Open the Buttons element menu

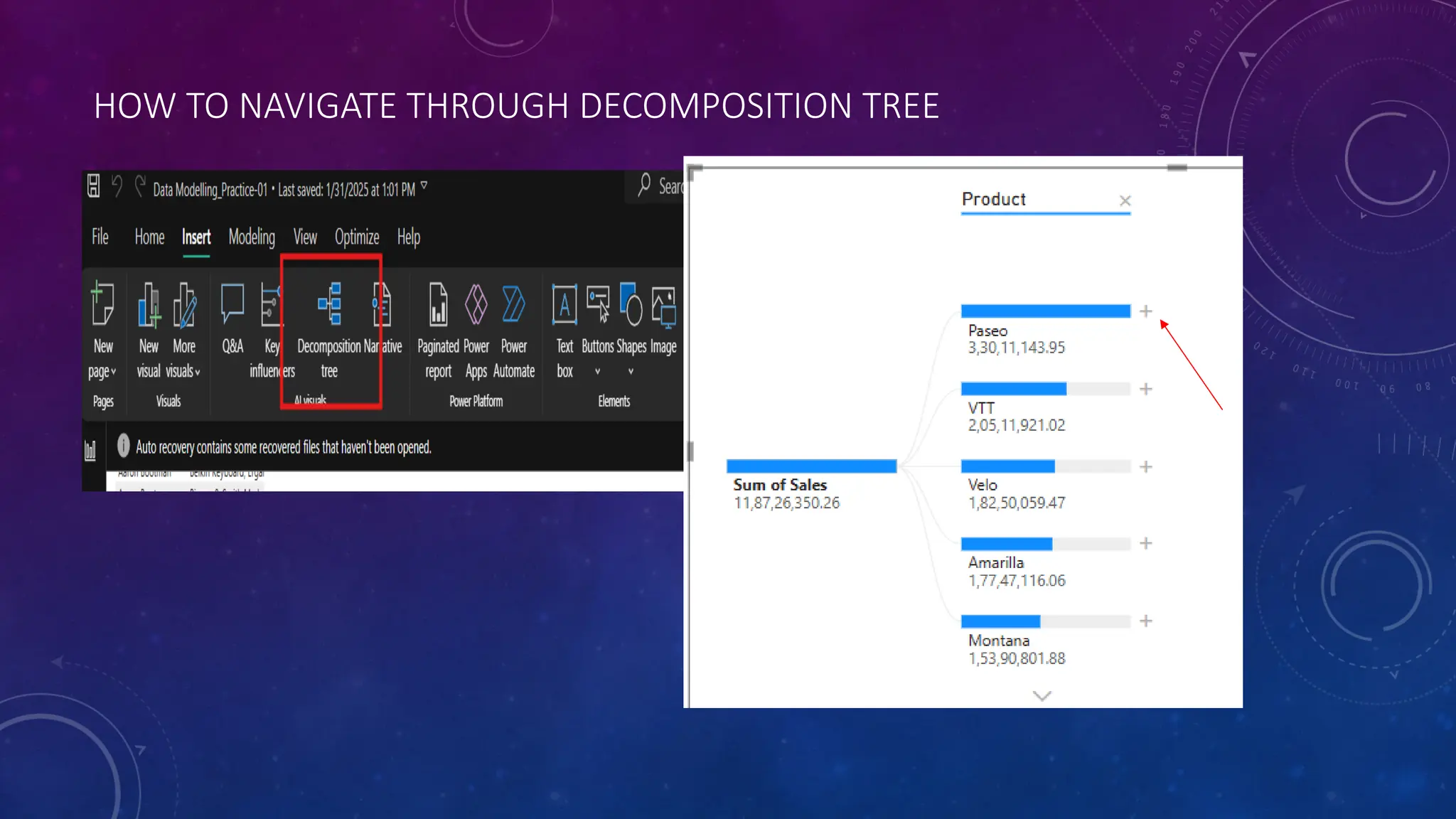coord(597,331)
